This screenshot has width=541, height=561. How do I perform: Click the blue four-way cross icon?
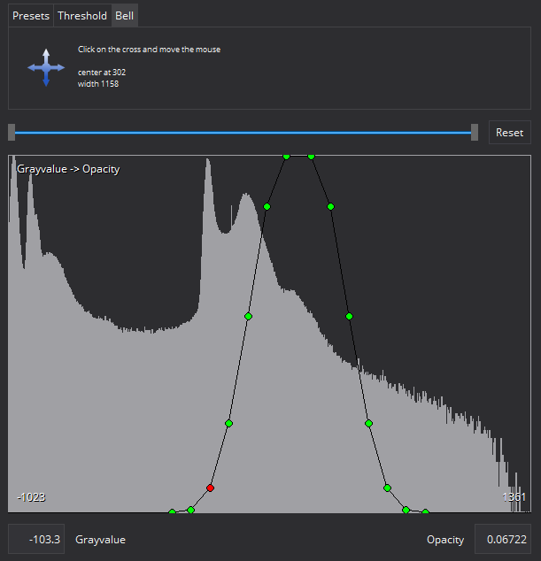[x=46, y=68]
